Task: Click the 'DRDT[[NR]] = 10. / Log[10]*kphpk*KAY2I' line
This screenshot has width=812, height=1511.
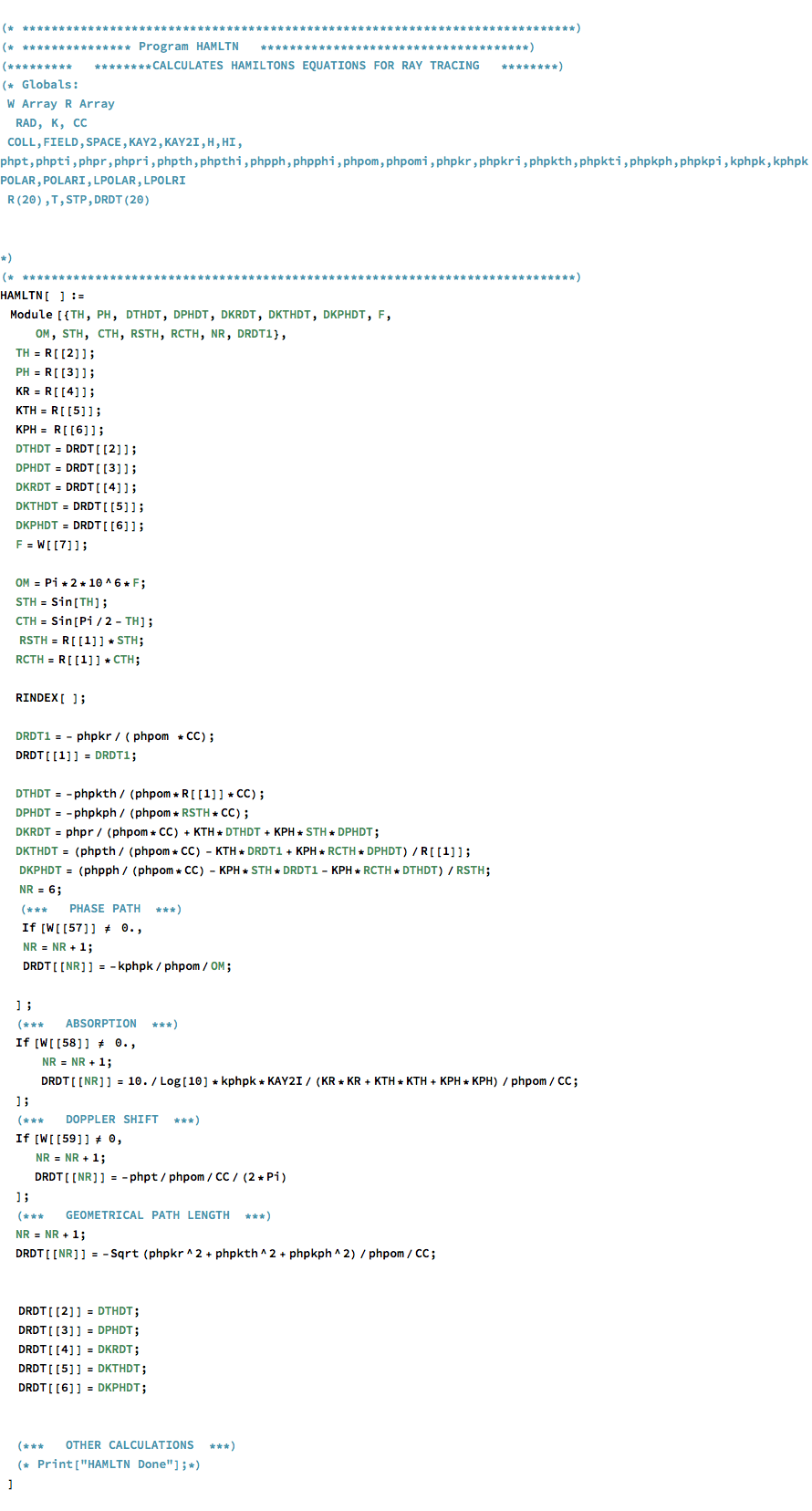Action: point(310,1081)
